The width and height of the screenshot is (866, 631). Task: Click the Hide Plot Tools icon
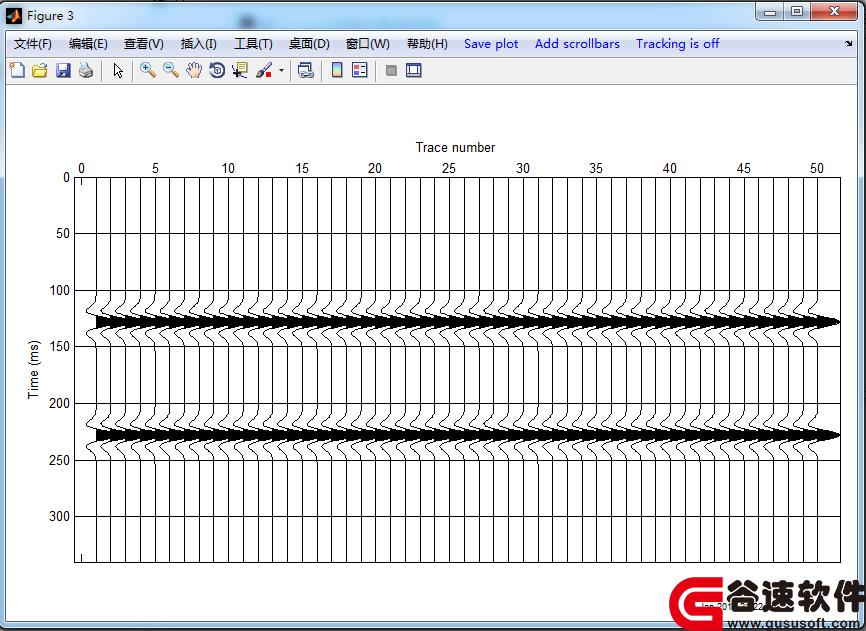point(391,70)
